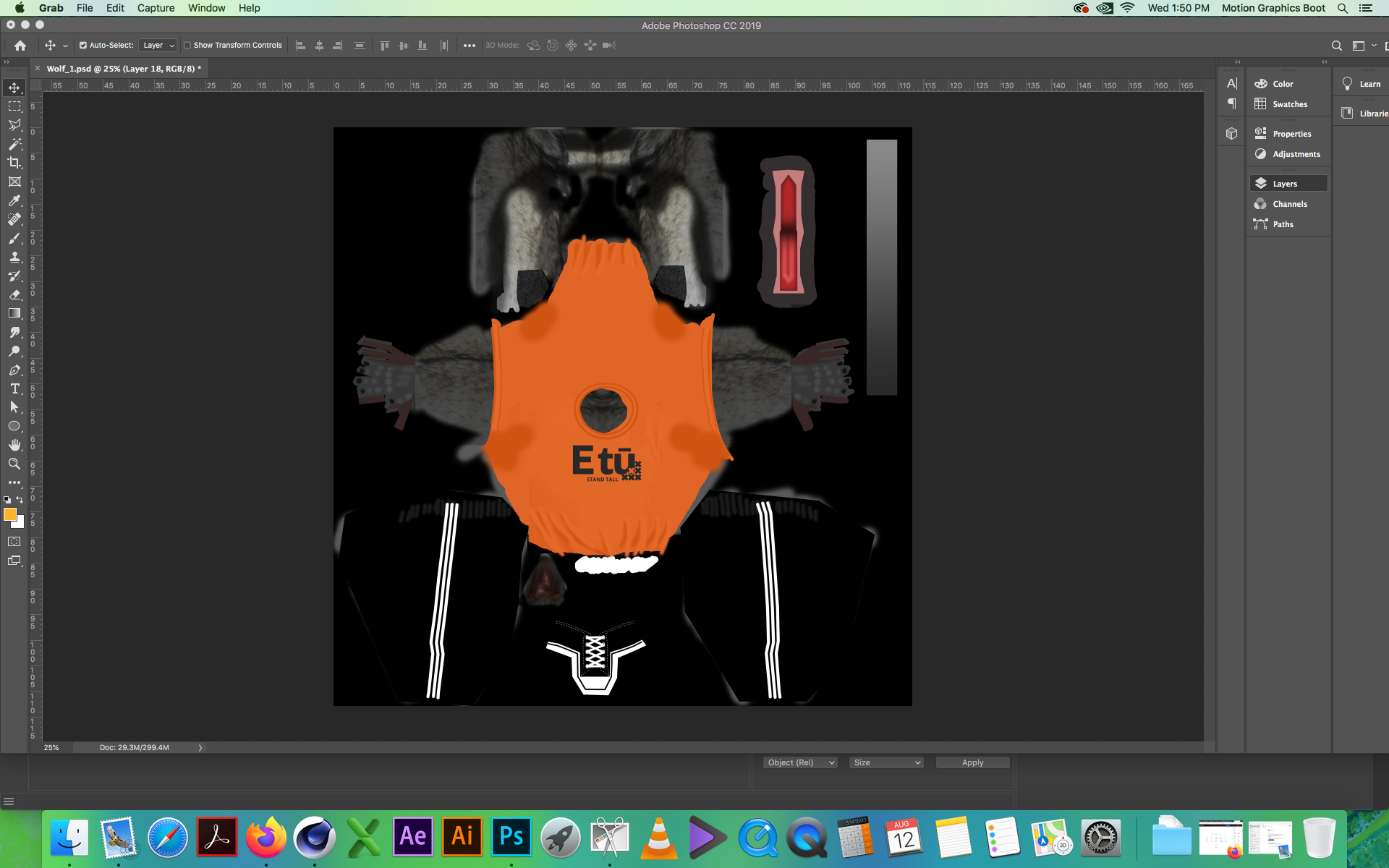
Task: Disable the Auto-Select checkbox
Action: [x=83, y=45]
